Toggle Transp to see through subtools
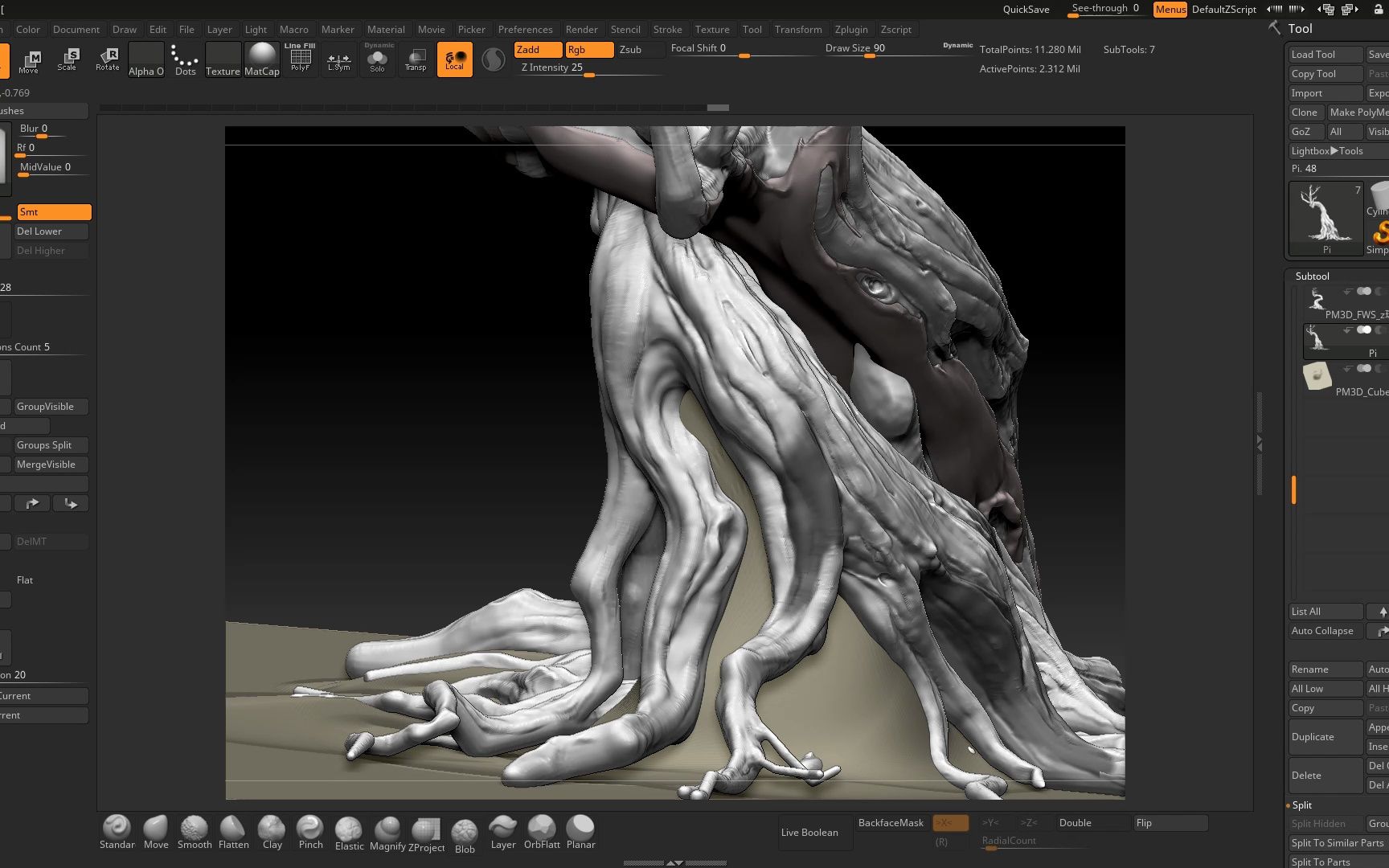 click(416, 59)
